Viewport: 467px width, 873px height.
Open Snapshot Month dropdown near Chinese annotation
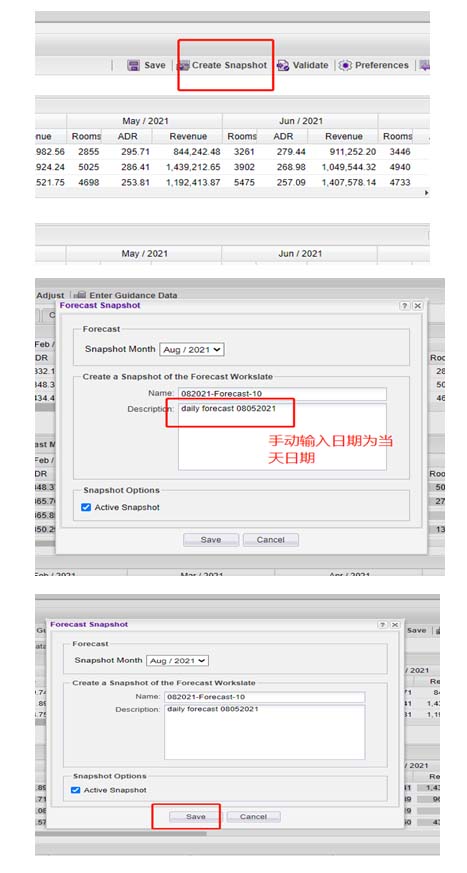point(192,350)
